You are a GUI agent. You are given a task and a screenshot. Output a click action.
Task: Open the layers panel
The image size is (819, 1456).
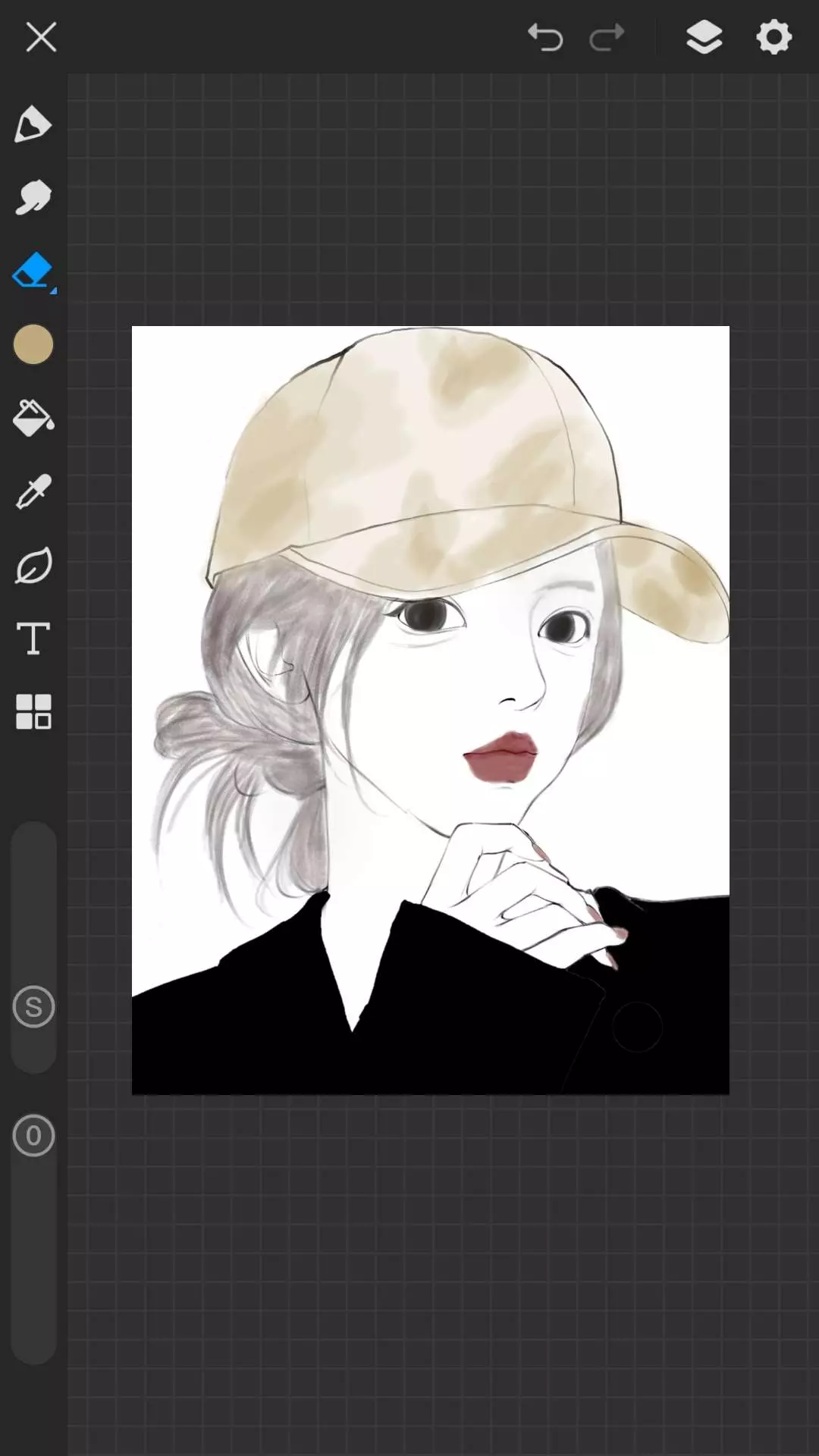(x=704, y=37)
